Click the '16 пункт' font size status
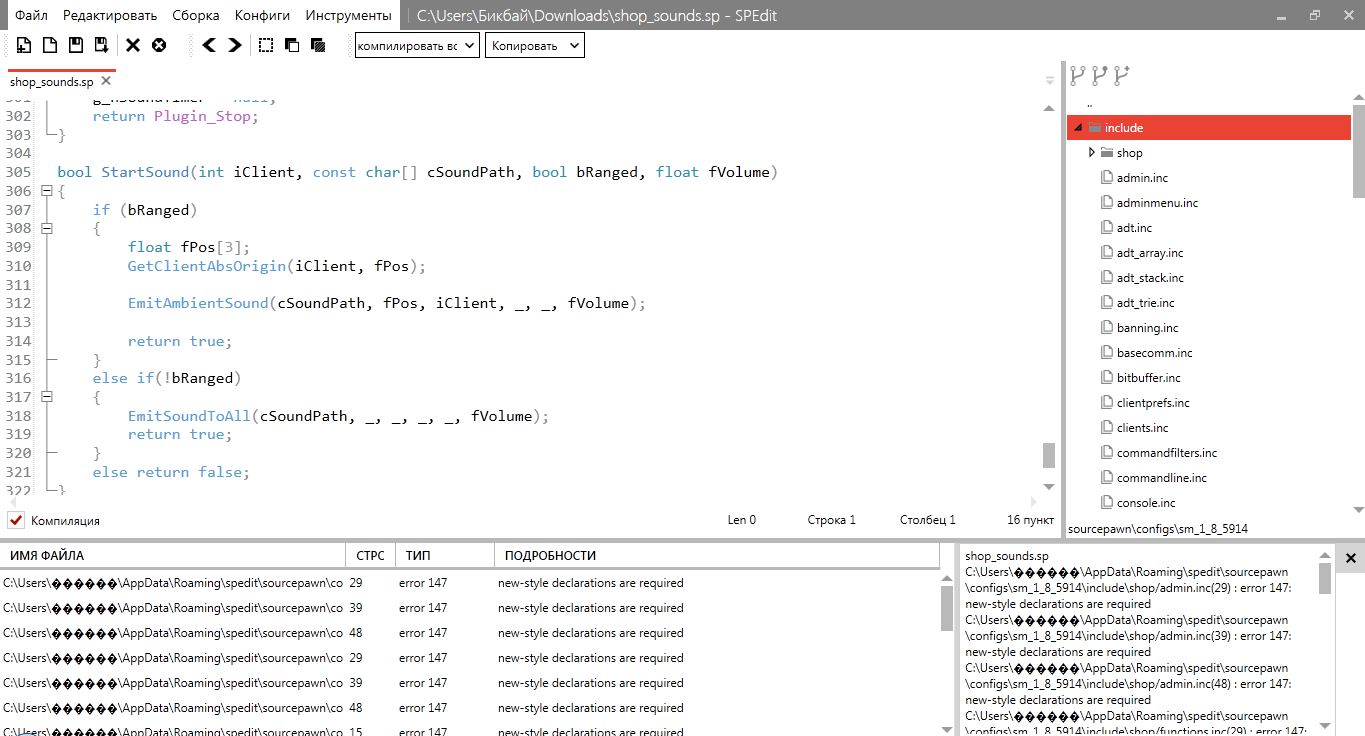This screenshot has height=736, width=1365. pyautogui.click(x=1030, y=520)
